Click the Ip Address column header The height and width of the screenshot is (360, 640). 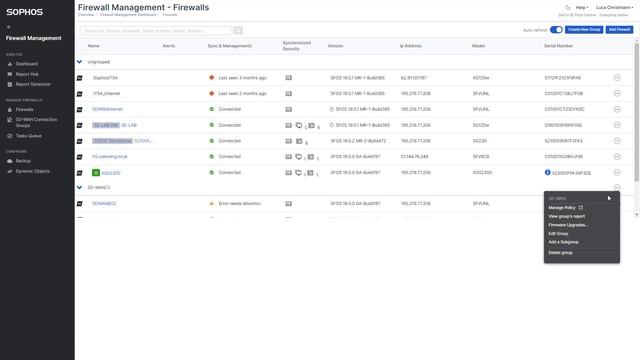pyautogui.click(x=411, y=46)
